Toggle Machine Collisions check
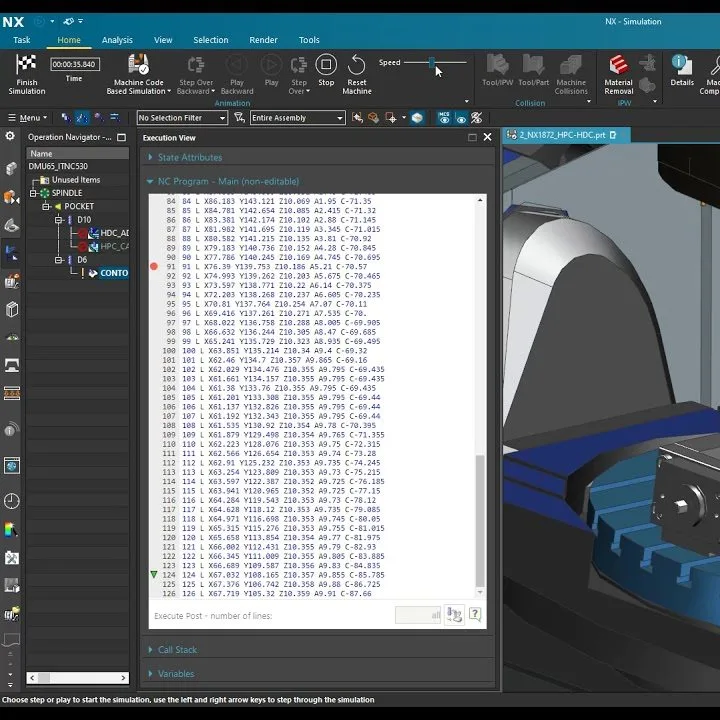Screen dimensions: 720x720 pyautogui.click(x=571, y=64)
